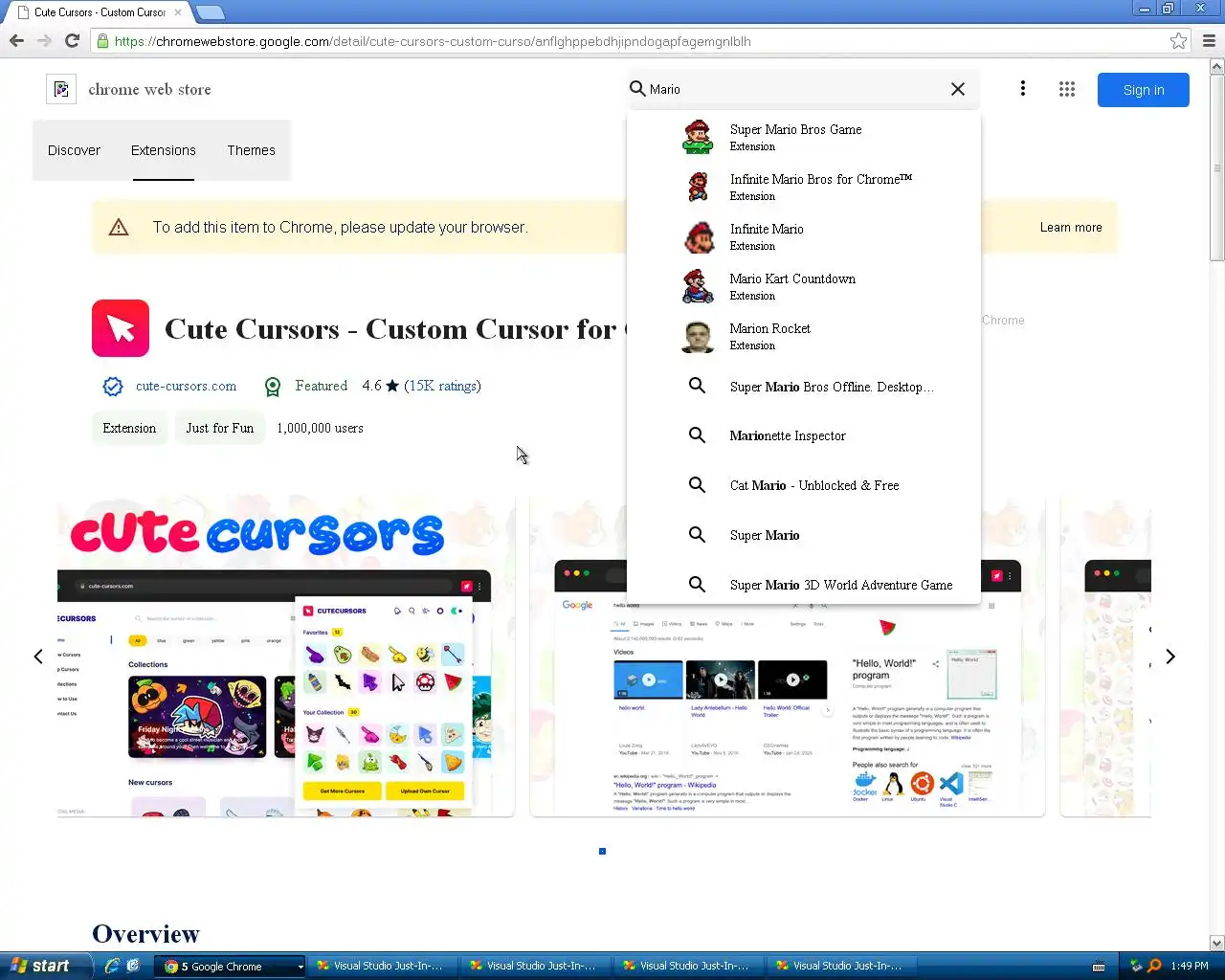Open the Learn more link
The width and height of the screenshot is (1225, 980).
click(1071, 227)
